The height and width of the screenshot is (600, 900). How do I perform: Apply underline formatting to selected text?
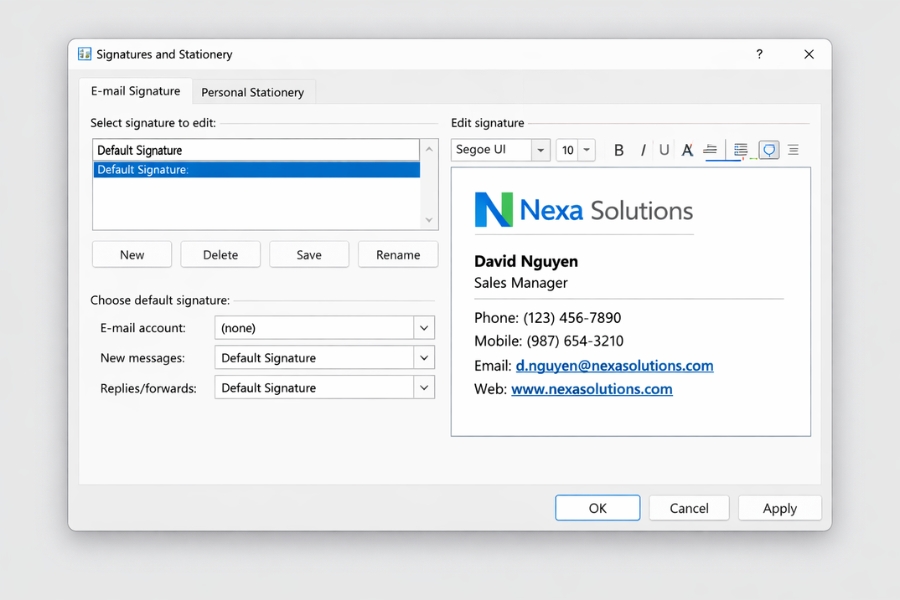coord(664,150)
